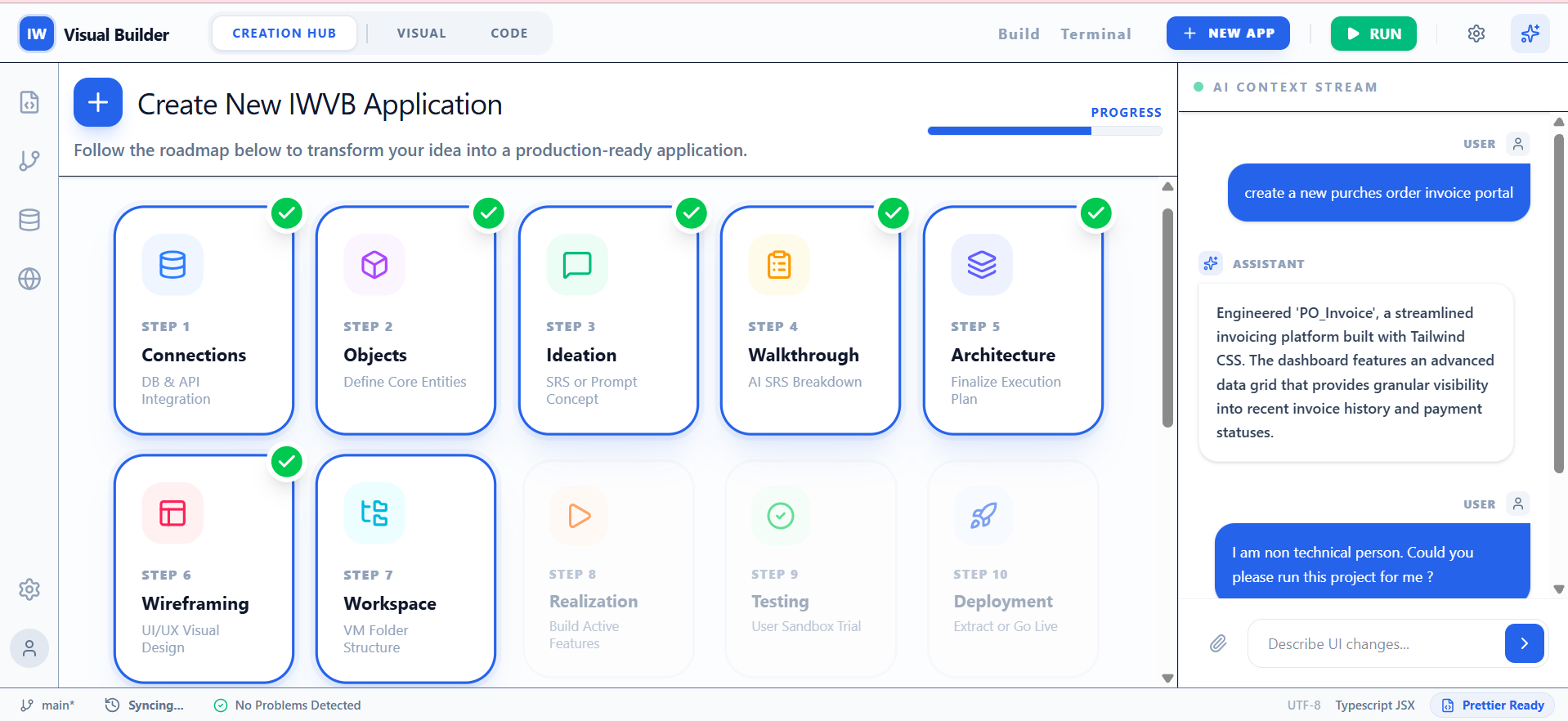Click the green checkmark on Connections step
Viewport: 1568px width, 721px height.
coord(287,213)
